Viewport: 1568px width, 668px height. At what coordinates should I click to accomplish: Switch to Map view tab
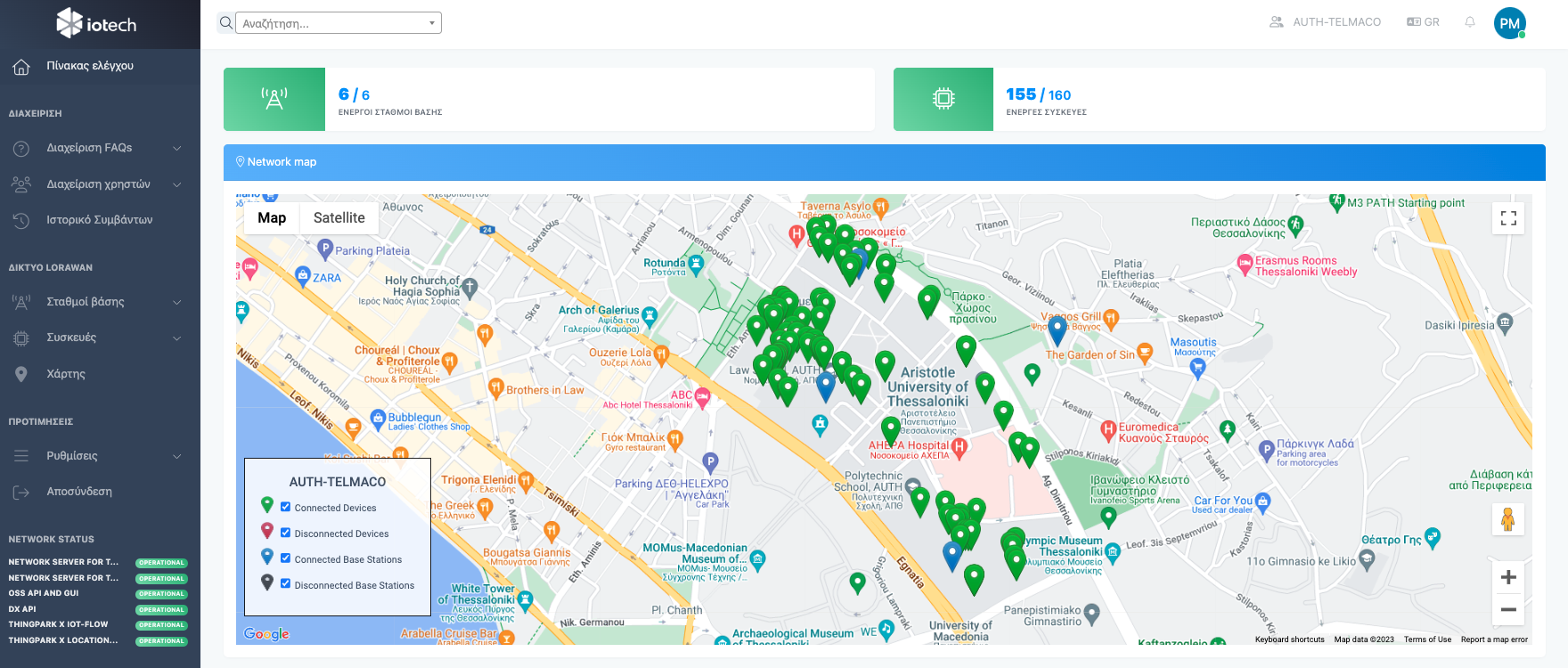point(272,218)
